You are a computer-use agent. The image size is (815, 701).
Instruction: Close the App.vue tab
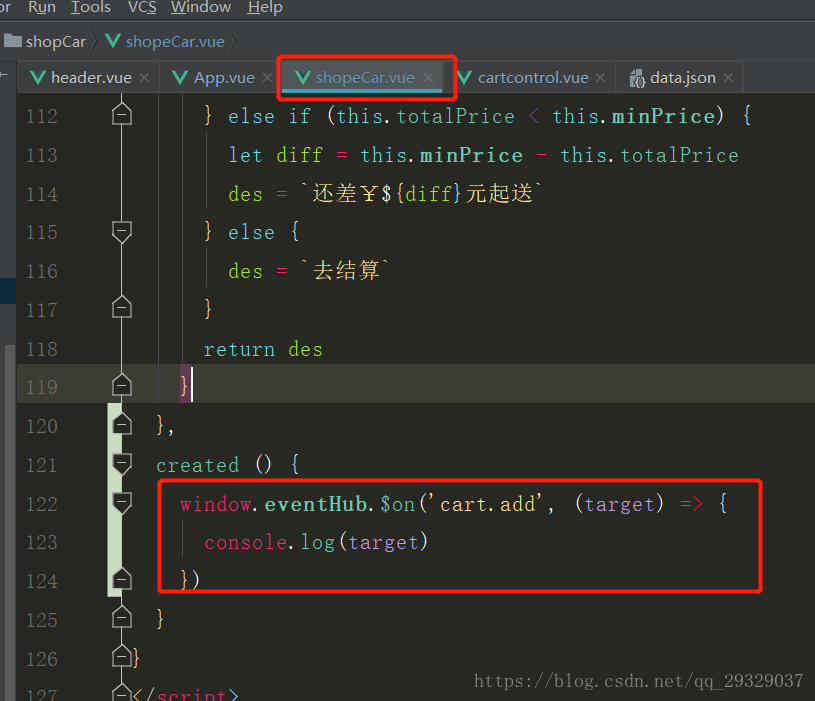click(x=267, y=78)
